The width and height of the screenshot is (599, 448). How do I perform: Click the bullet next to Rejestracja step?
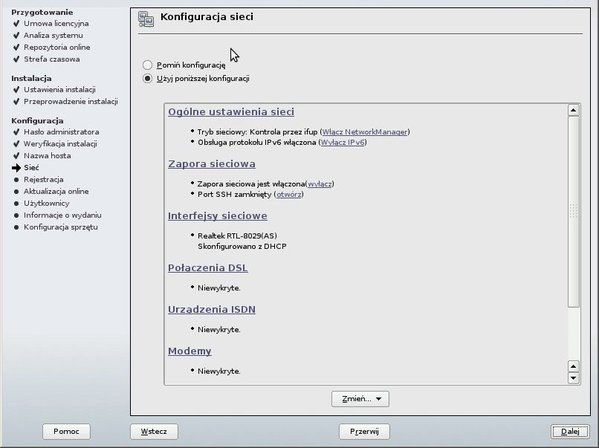[x=16, y=180]
